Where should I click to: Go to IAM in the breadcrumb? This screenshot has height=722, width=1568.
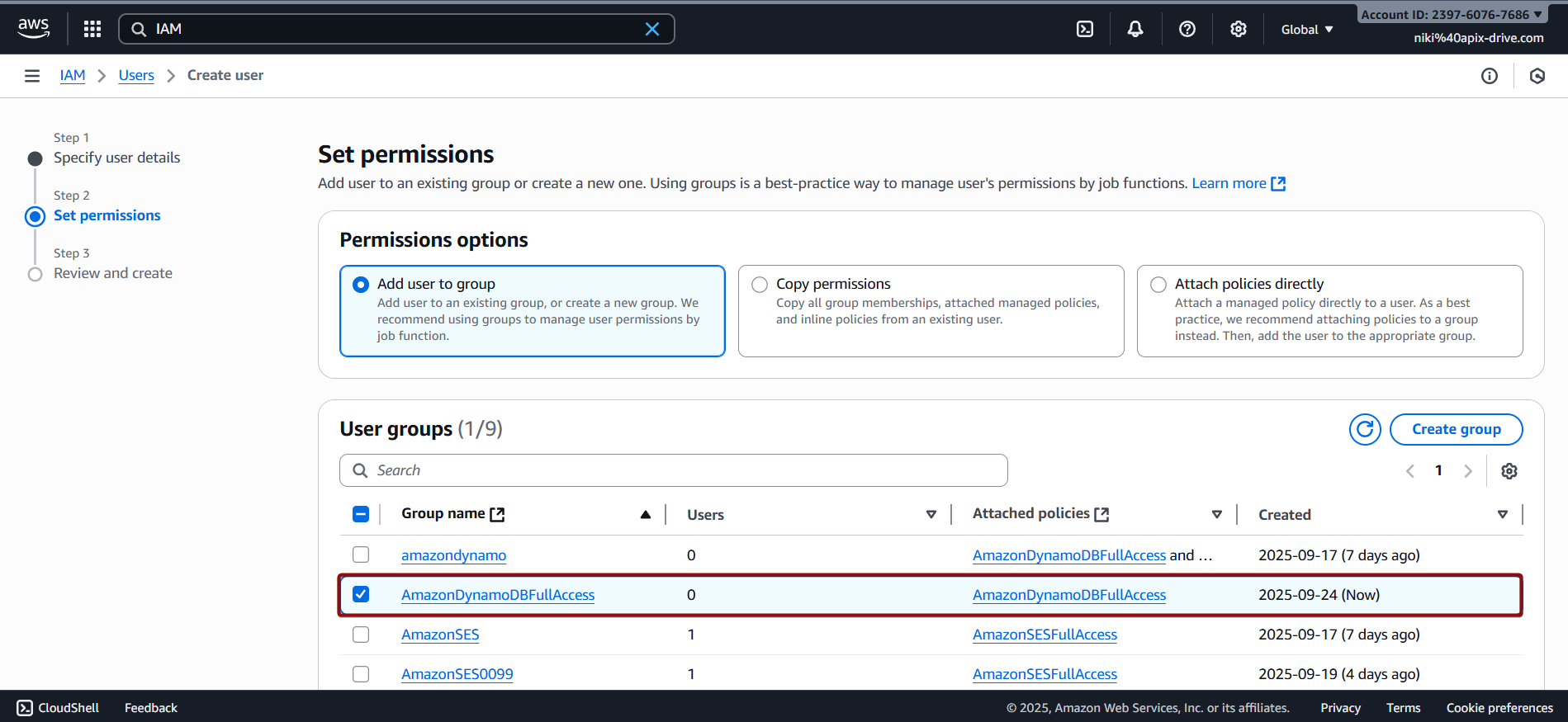(x=73, y=75)
